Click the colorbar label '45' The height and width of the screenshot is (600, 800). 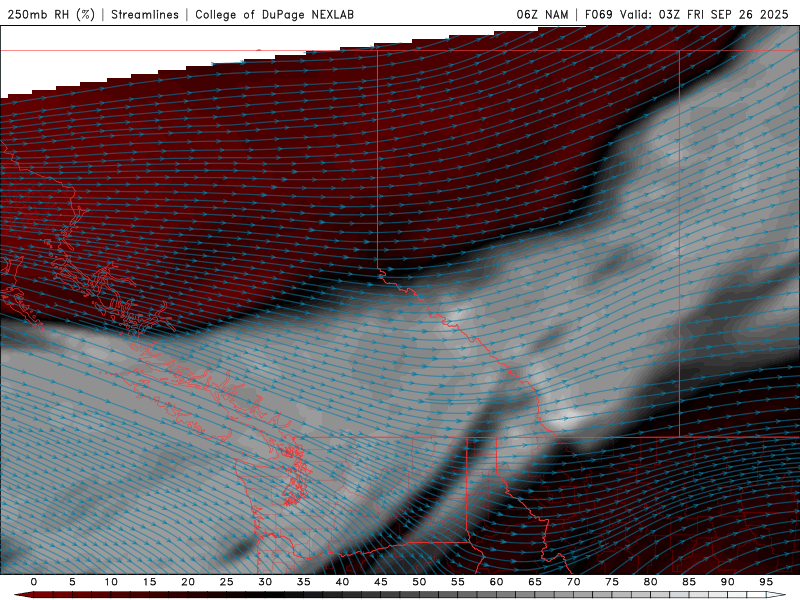381,582
